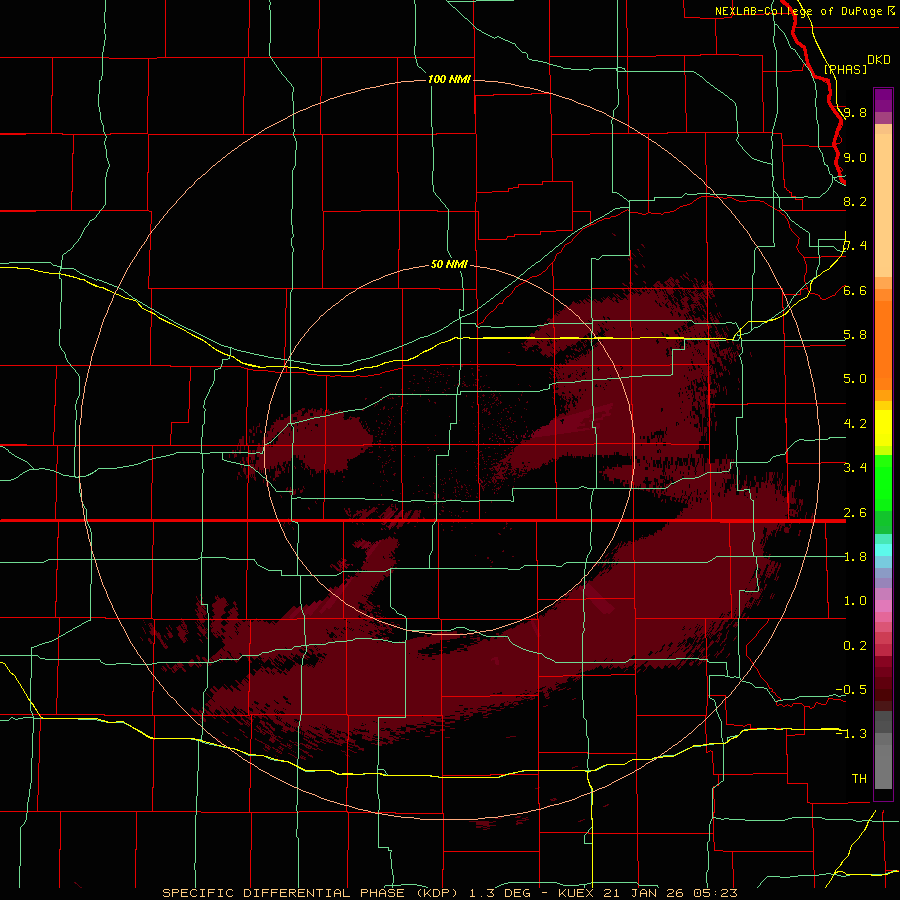The height and width of the screenshot is (900, 900).
Task: Click the 05:23 timestamp
Action: tap(716, 893)
